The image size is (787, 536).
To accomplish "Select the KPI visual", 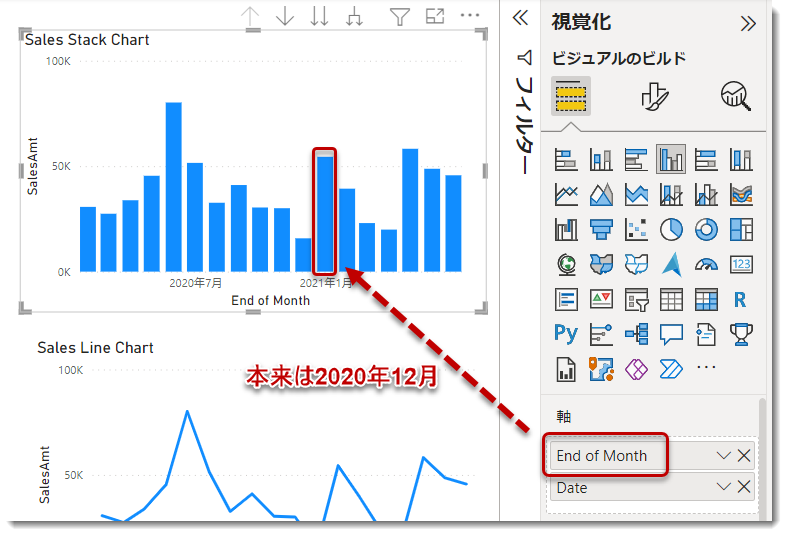I will click(x=601, y=300).
